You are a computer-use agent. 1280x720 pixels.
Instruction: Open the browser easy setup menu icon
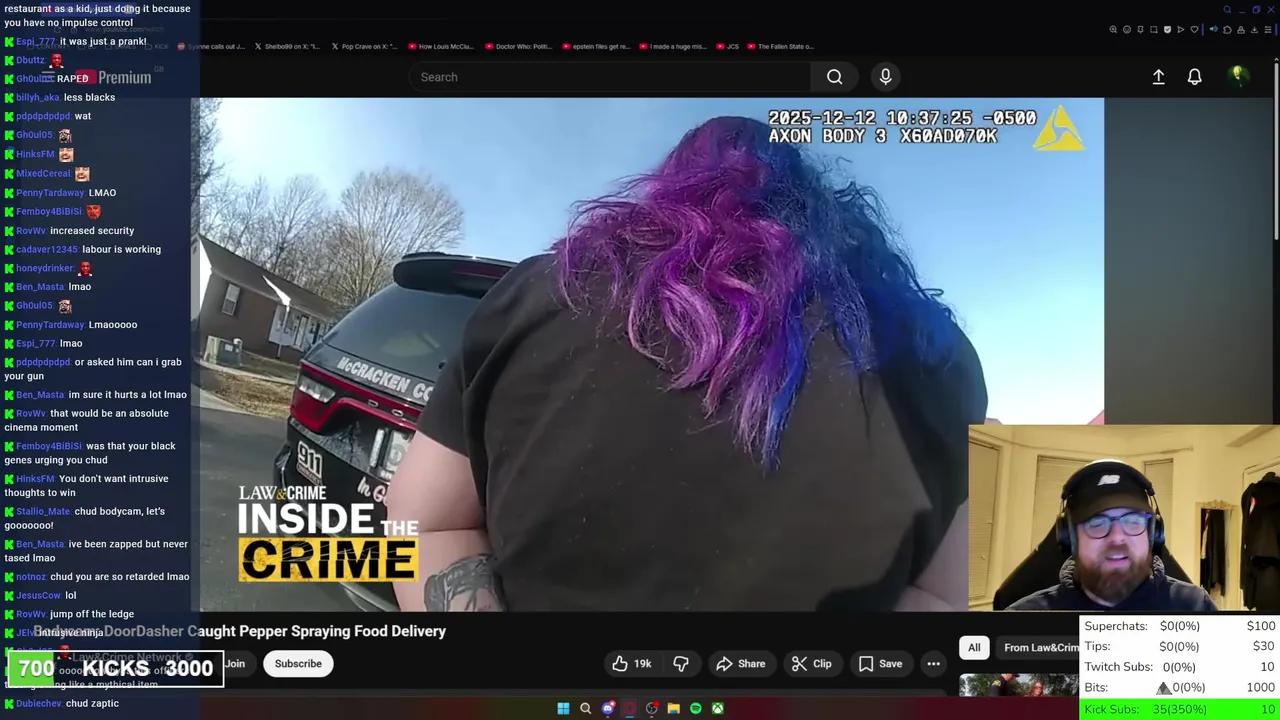(1268, 30)
